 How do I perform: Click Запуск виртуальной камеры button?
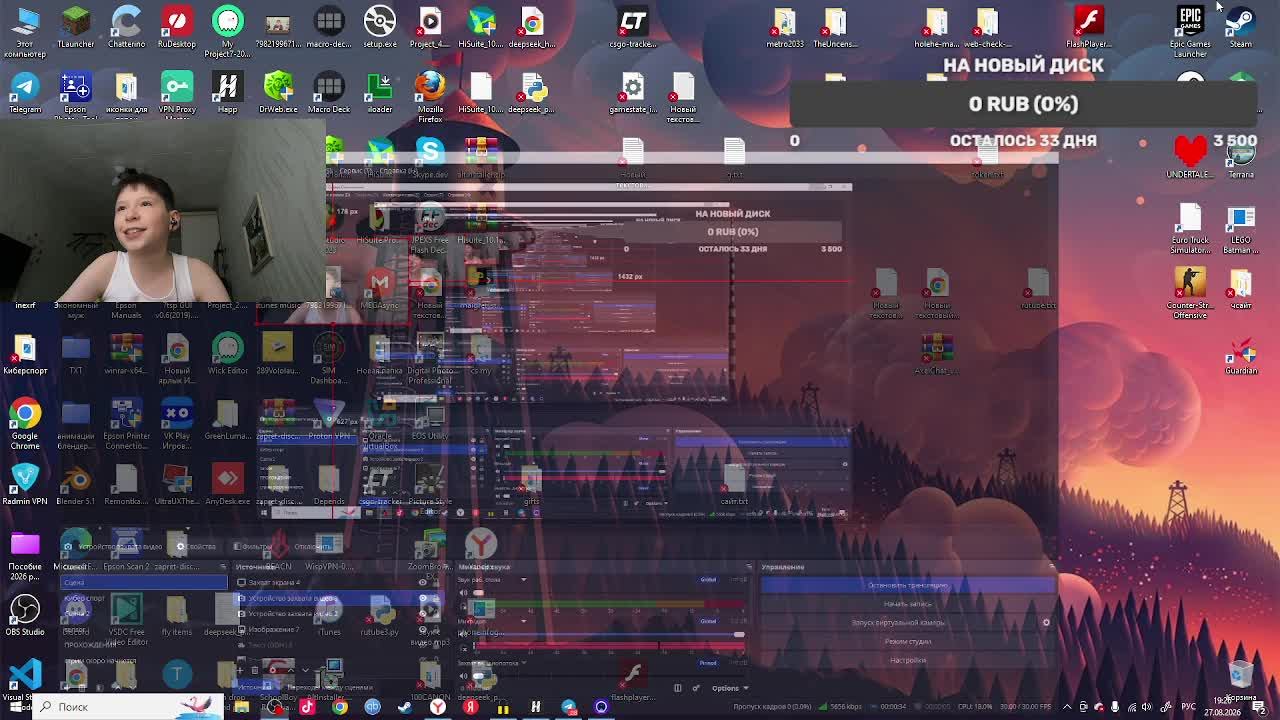[897, 622]
